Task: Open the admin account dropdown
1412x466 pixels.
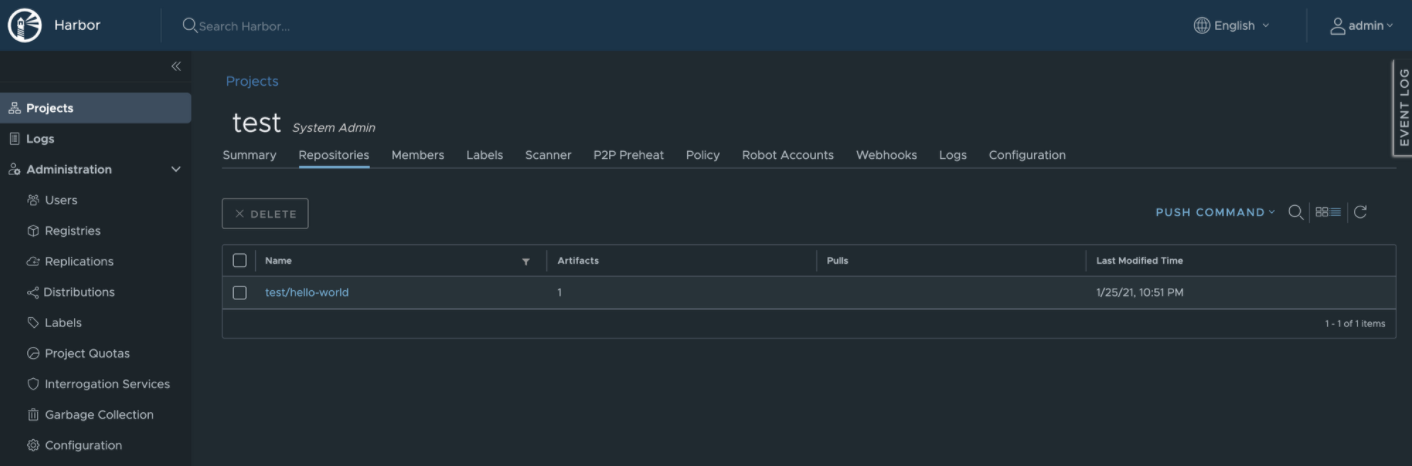Action: point(1361,25)
